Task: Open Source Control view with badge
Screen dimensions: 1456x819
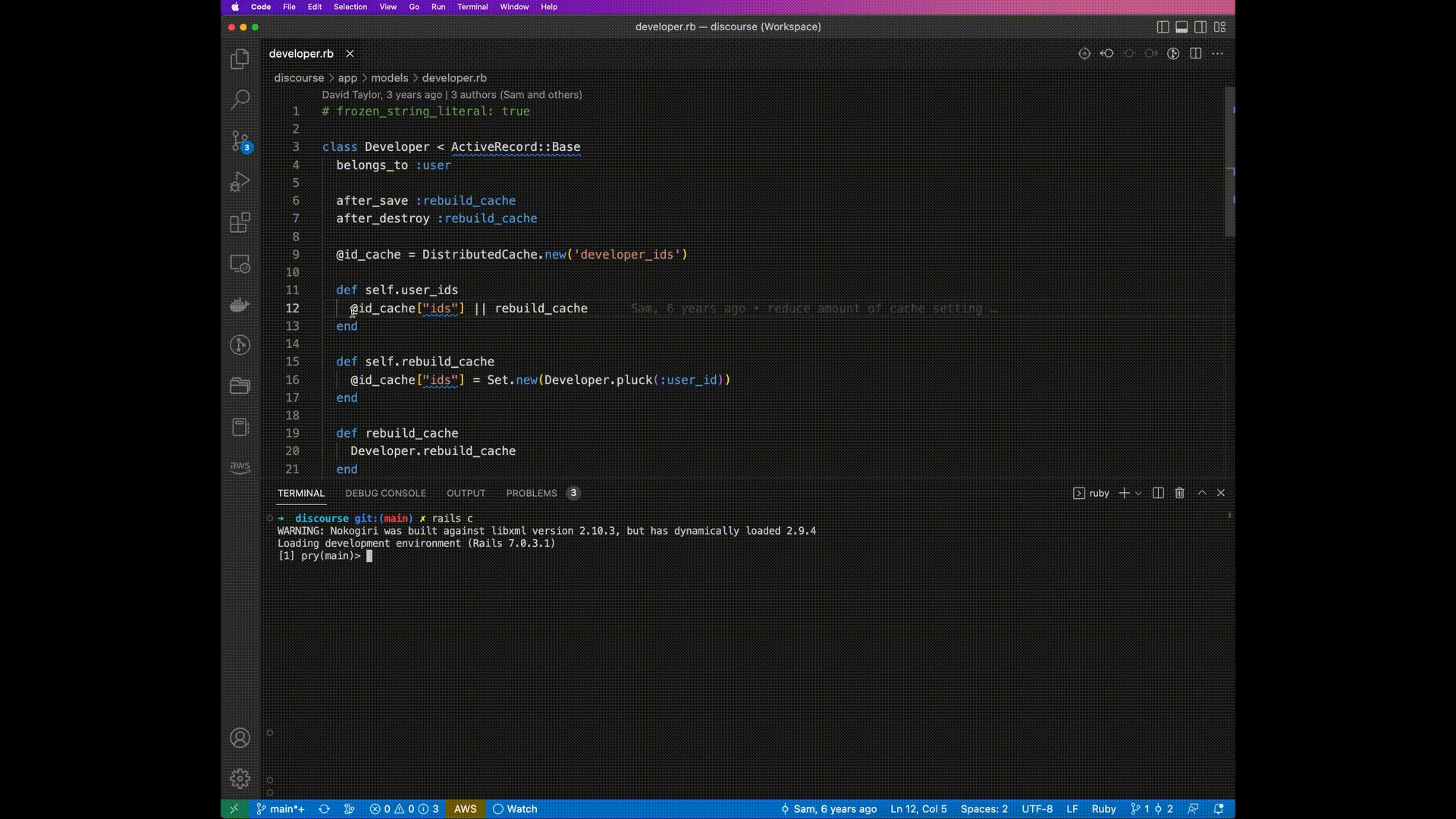Action: (240, 141)
